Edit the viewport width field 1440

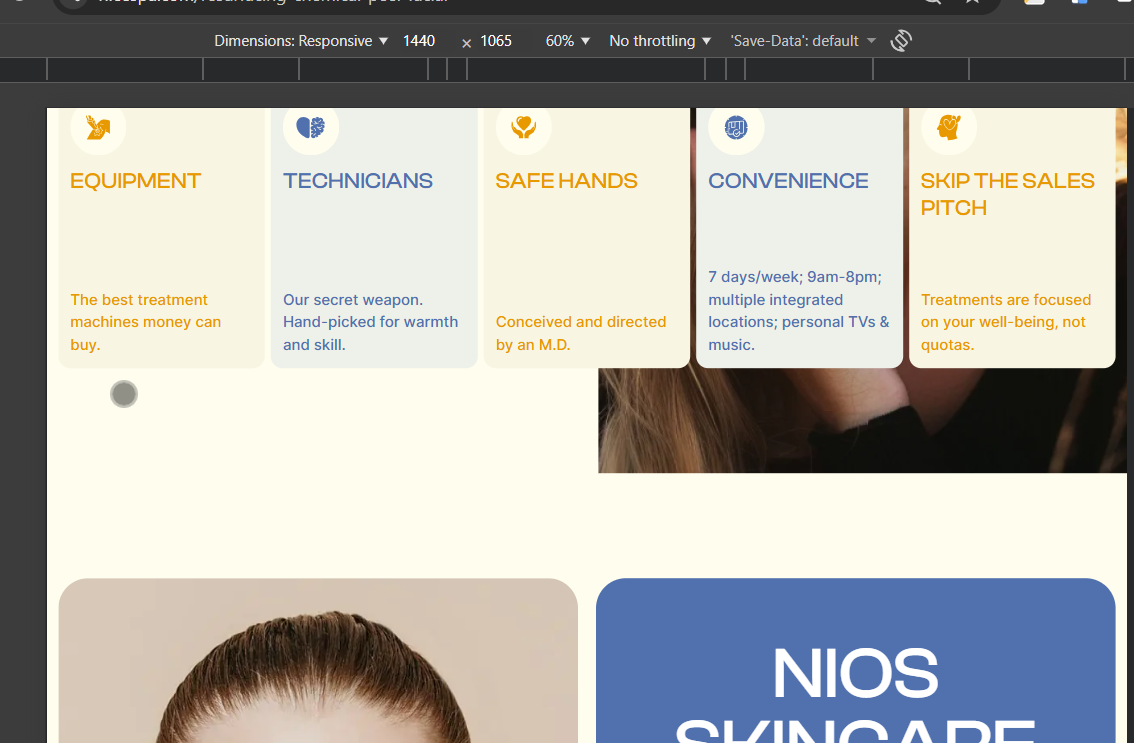tap(419, 41)
